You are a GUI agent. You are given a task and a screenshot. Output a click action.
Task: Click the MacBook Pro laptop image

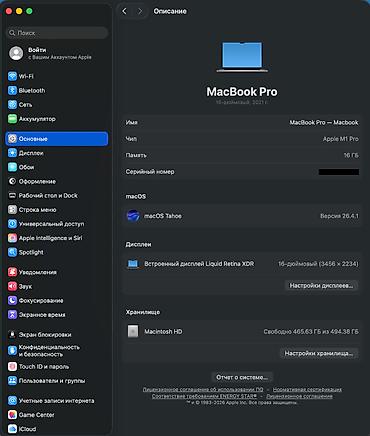[x=242, y=57]
